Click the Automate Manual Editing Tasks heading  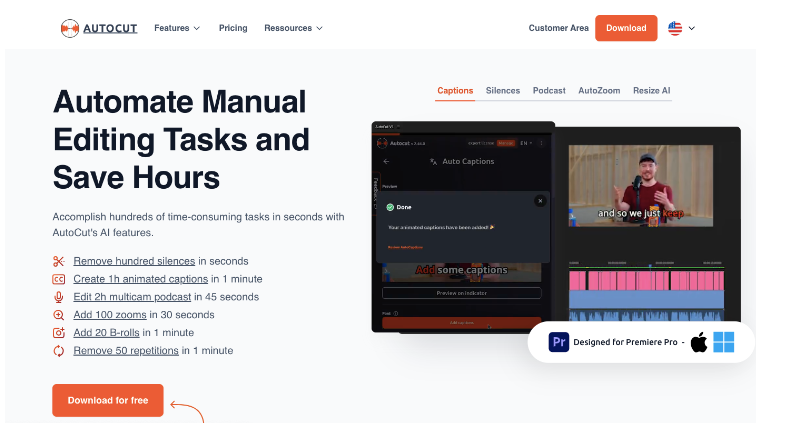181,139
